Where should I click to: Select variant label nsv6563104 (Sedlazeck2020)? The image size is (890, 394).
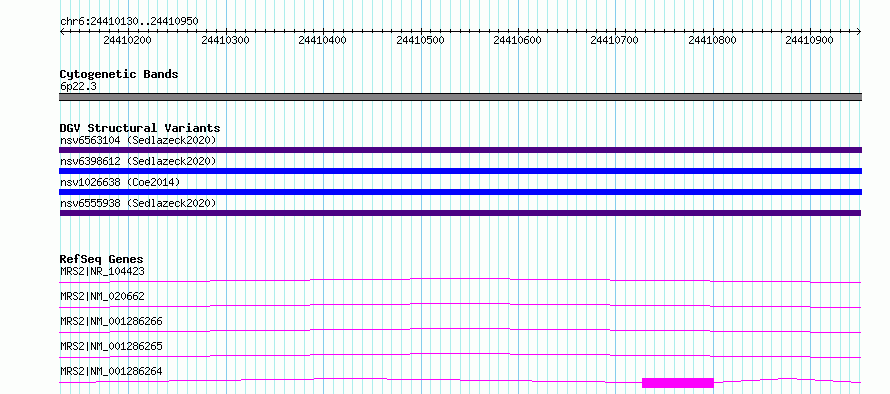[138, 140]
